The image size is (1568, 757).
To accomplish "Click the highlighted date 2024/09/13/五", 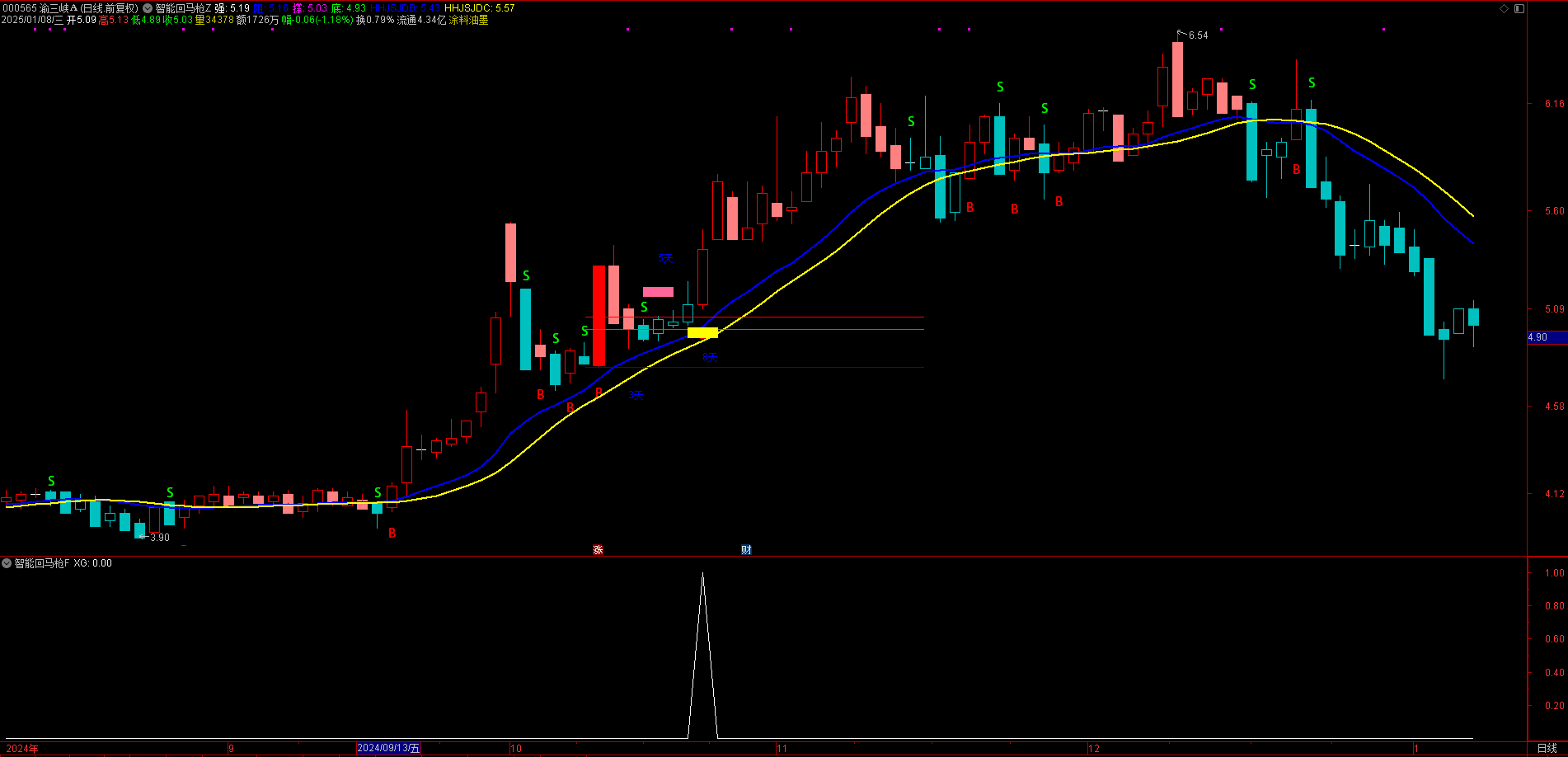I will tap(388, 748).
